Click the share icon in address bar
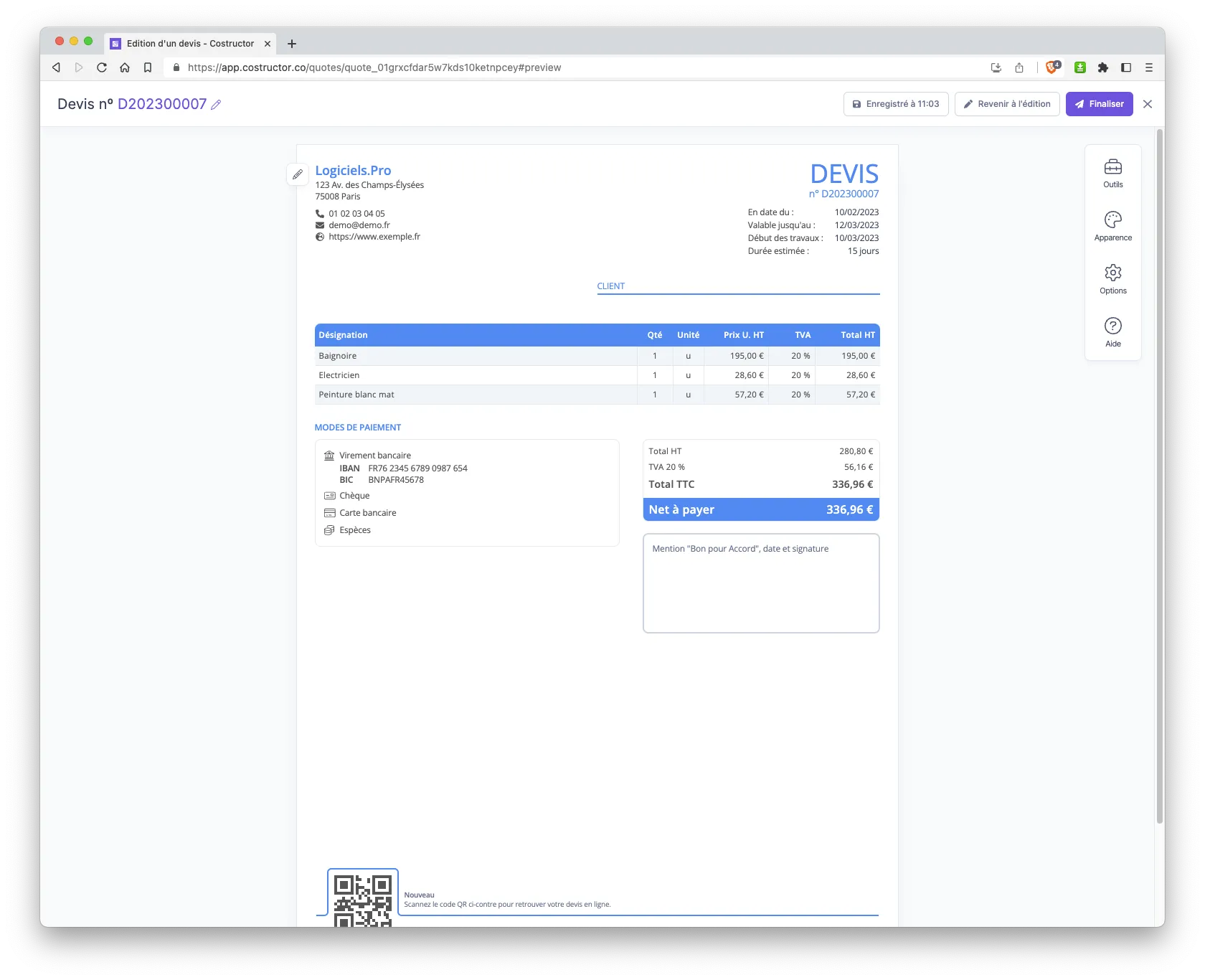The width and height of the screenshot is (1205, 980). tap(1019, 67)
